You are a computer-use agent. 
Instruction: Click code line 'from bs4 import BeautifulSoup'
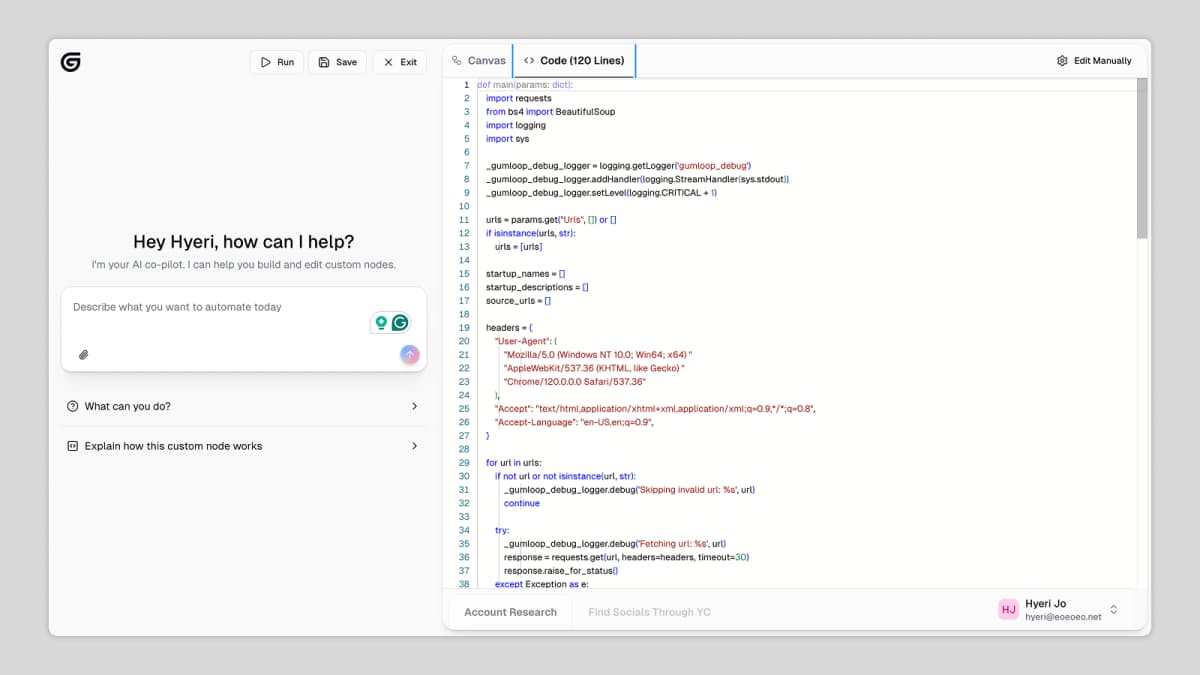(x=550, y=112)
